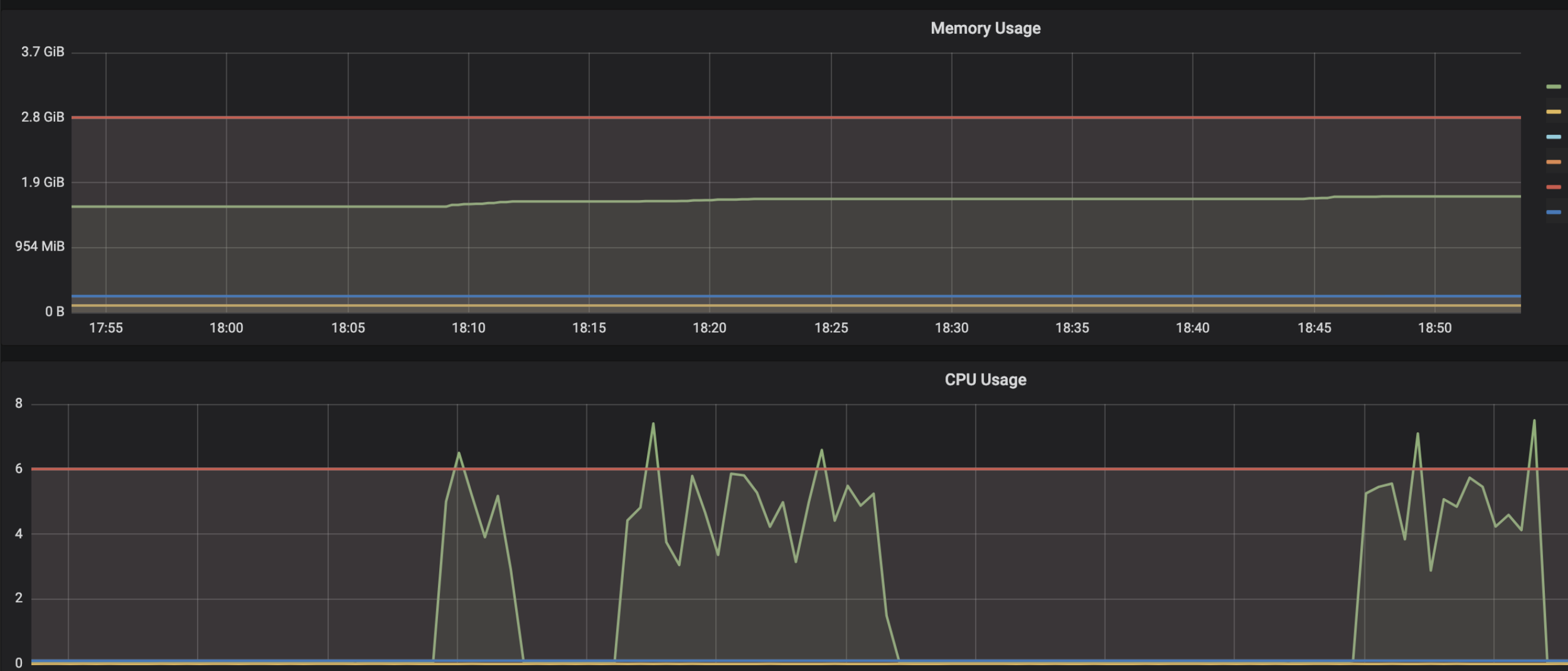
Task: Click the 3.7 GiB y-axis label
Action: pyautogui.click(x=43, y=52)
